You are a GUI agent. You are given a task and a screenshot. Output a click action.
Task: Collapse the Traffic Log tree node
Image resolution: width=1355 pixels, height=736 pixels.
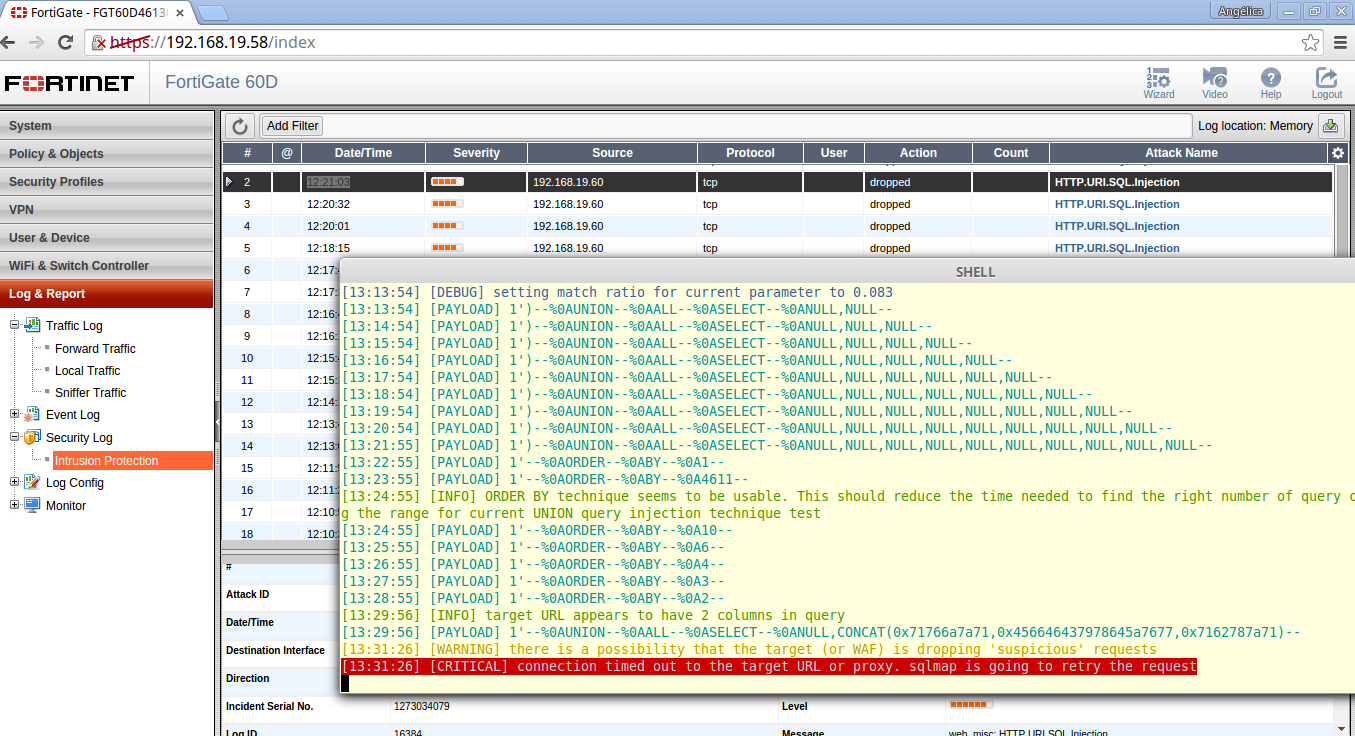click(16, 325)
